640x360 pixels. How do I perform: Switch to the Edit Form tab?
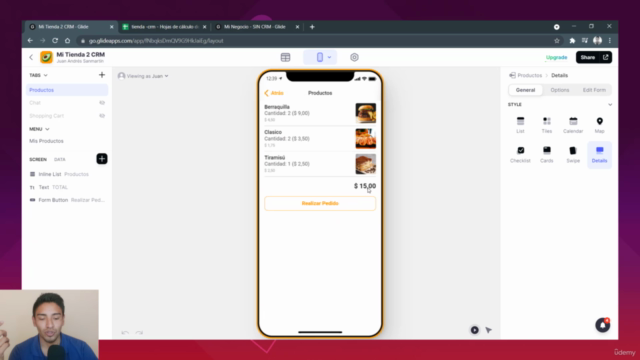594,90
